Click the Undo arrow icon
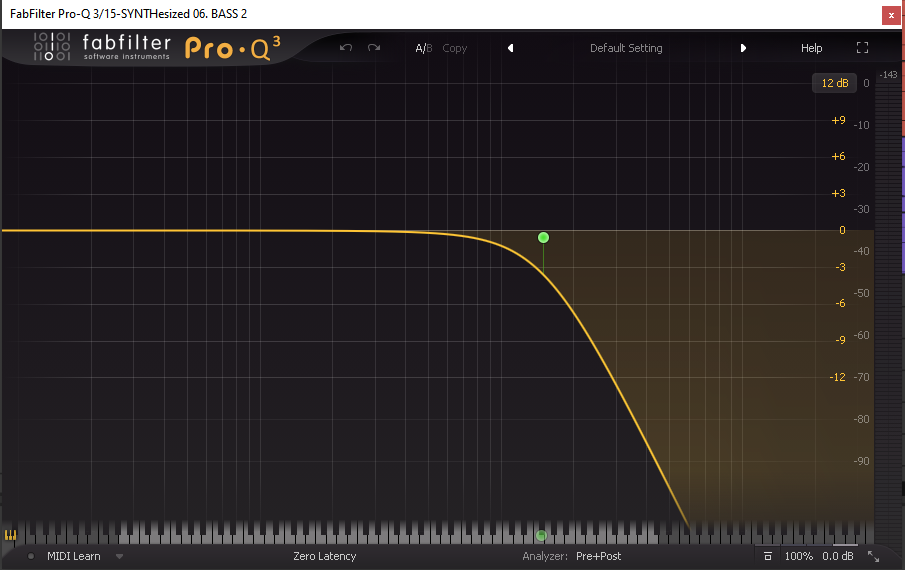The image size is (905, 570). click(x=346, y=48)
